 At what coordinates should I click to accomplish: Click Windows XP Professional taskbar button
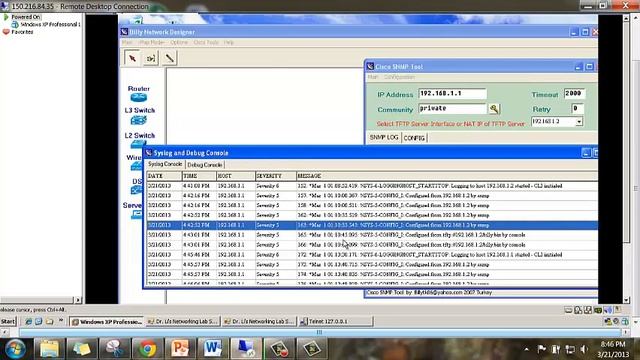click(107, 322)
